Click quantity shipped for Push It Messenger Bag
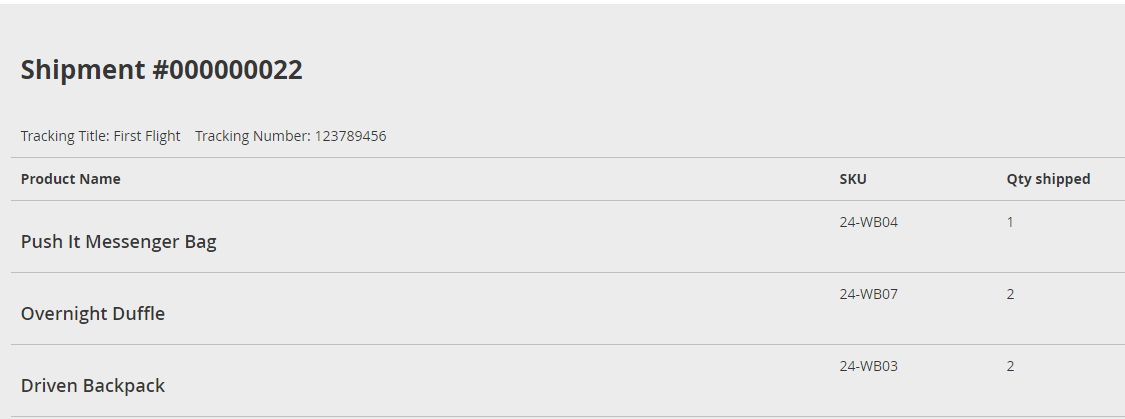The image size is (1125, 419). coord(1010,222)
